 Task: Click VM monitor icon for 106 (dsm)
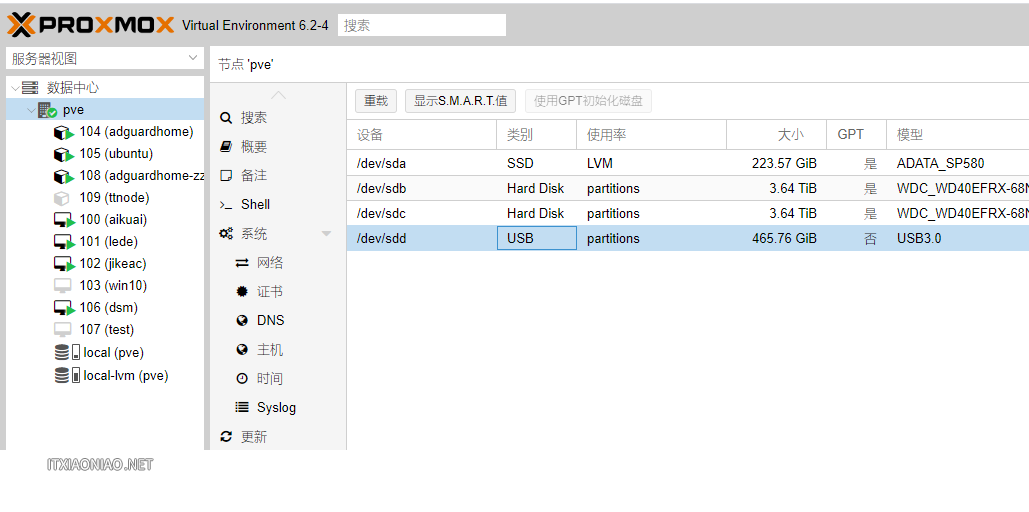coord(64,308)
